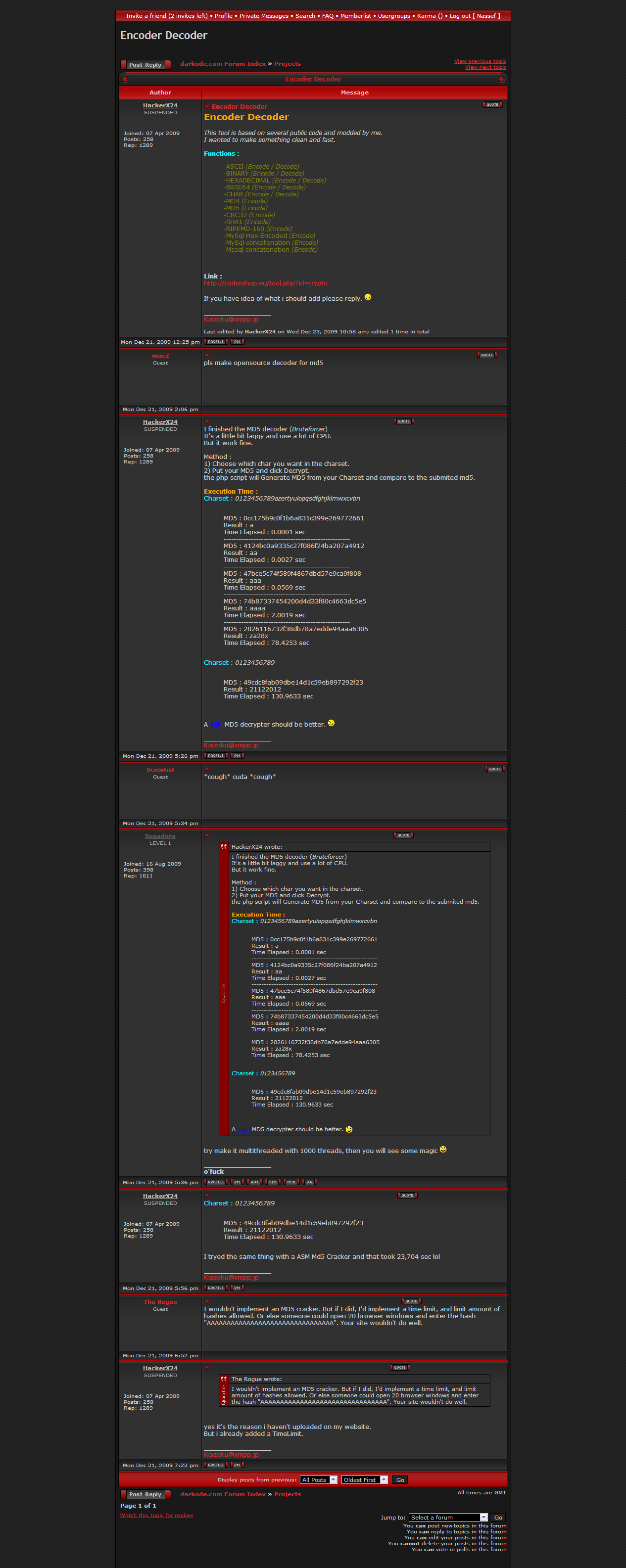Quote macZ's post about md5 decoder
Screen dimensions: 626x1568
486,355
